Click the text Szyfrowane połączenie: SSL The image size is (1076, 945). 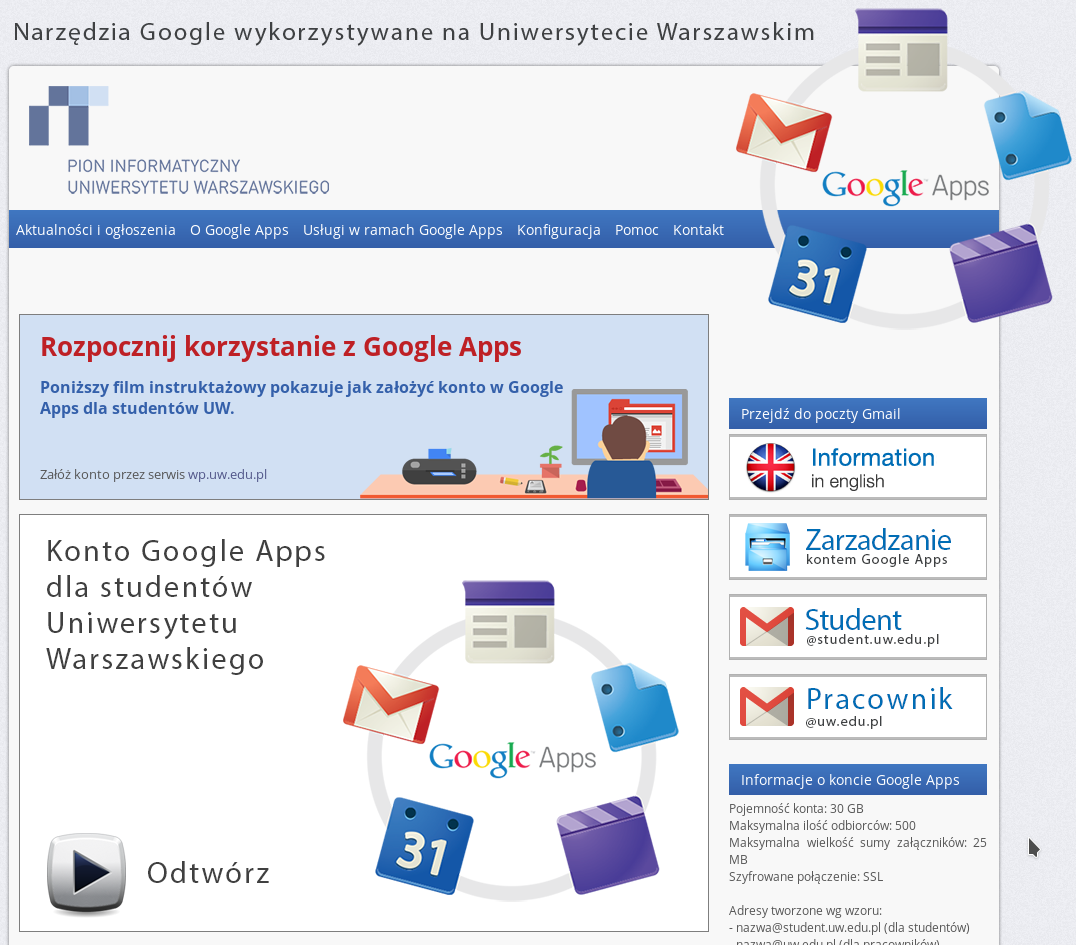(806, 876)
